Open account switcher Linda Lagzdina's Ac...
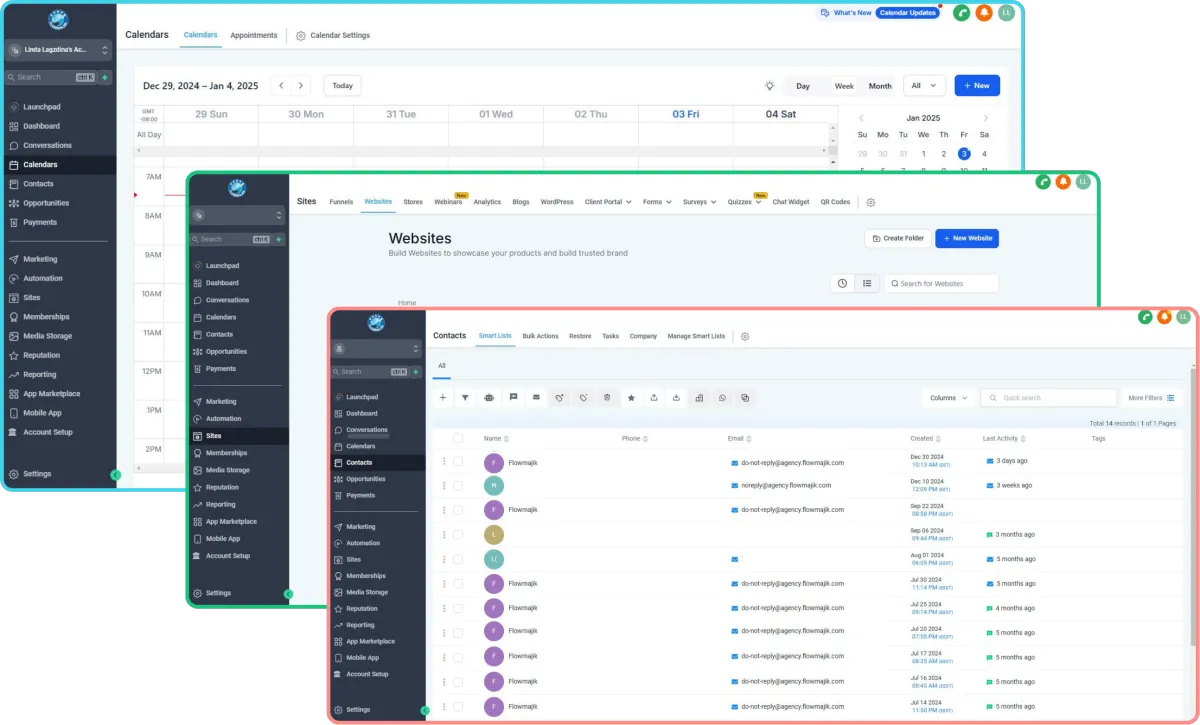This screenshot has width=1200, height=725. coord(58,49)
